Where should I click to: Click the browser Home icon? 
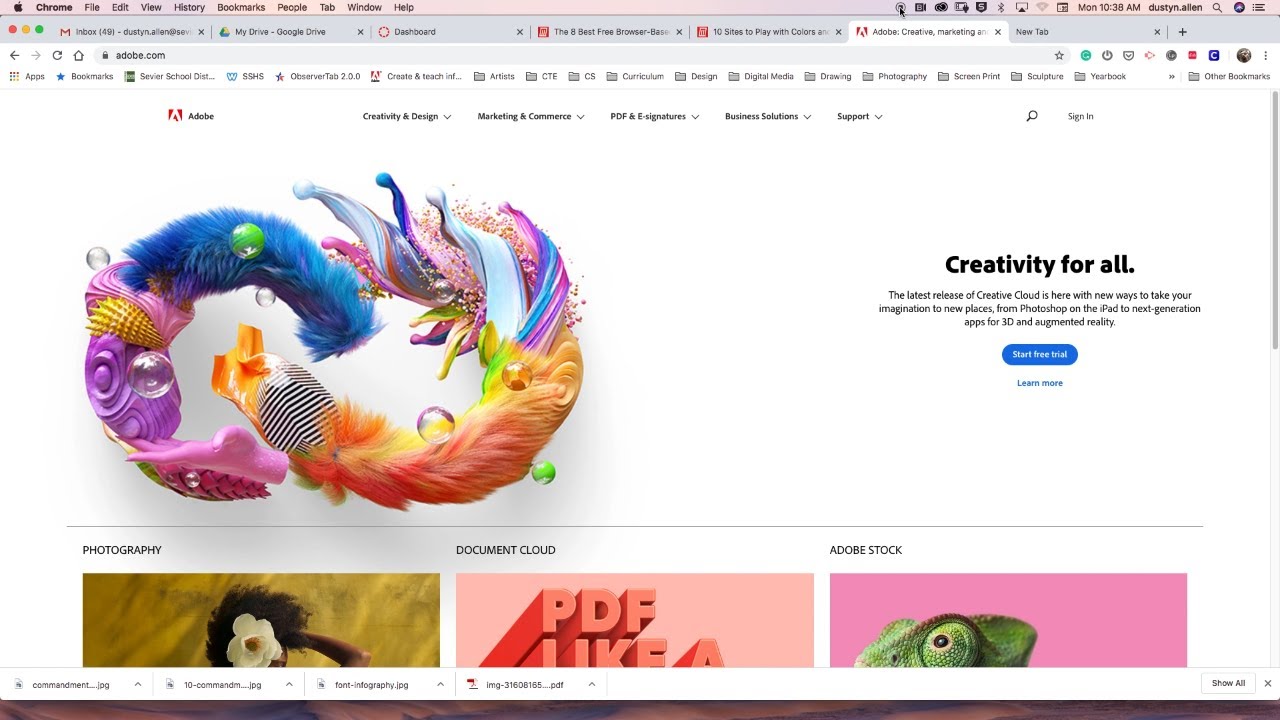78,55
